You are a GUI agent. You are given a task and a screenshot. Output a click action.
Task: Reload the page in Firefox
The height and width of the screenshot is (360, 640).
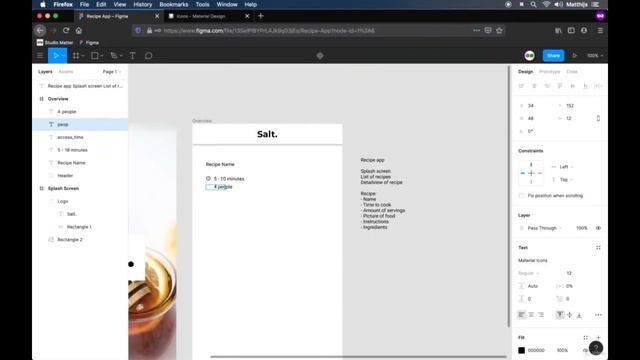tap(66, 30)
